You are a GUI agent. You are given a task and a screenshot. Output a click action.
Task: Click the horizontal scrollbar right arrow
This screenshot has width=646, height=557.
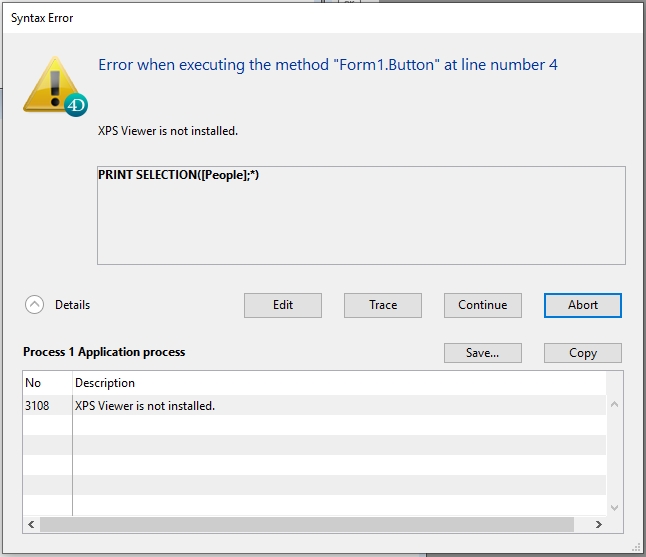(x=599, y=524)
